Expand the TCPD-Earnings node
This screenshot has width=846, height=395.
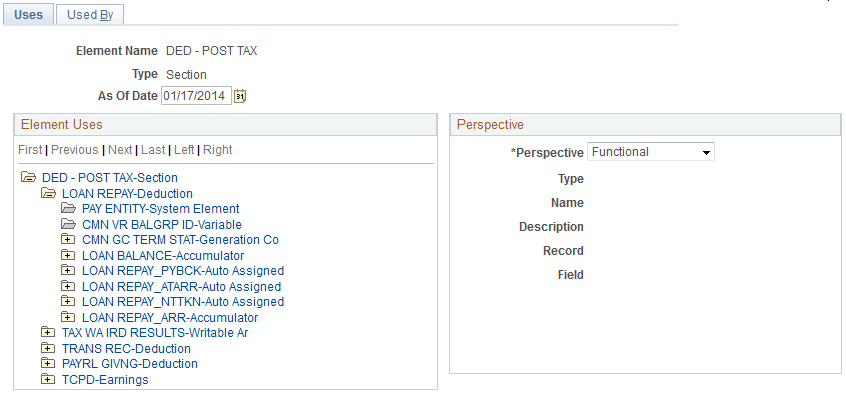(x=47, y=379)
